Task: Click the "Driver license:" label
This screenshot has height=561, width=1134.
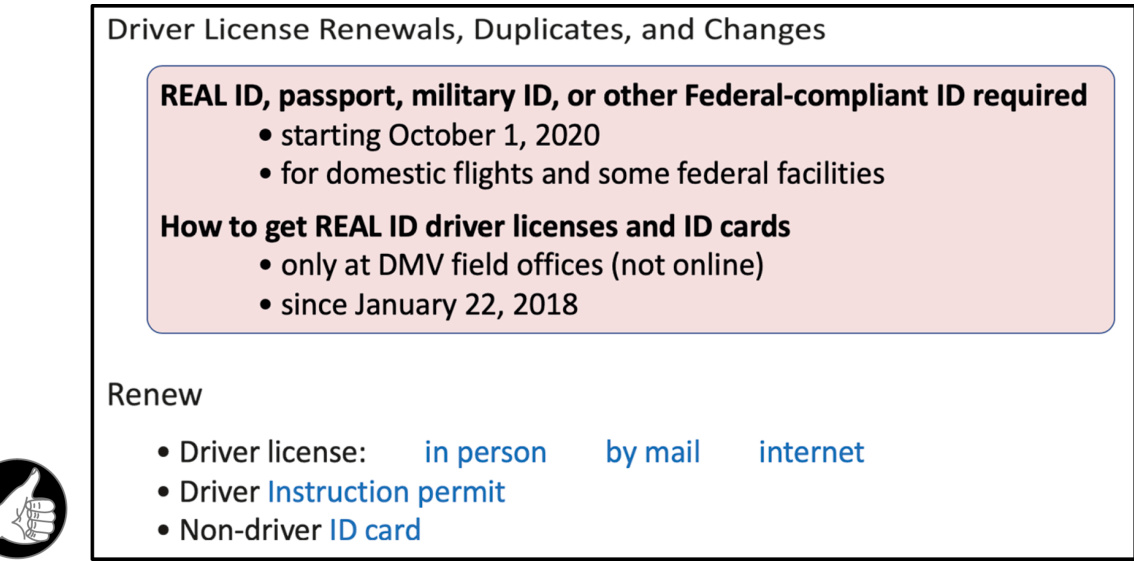Action: point(273,453)
